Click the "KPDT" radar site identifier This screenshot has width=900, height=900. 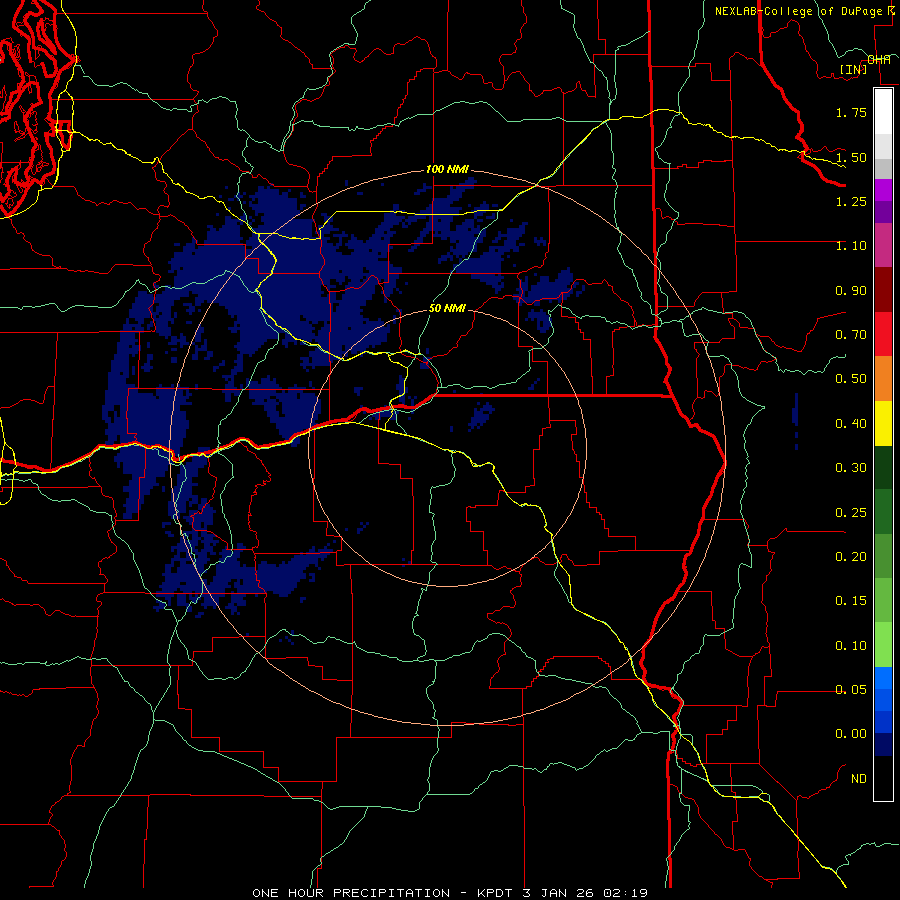pyautogui.click(x=495, y=893)
